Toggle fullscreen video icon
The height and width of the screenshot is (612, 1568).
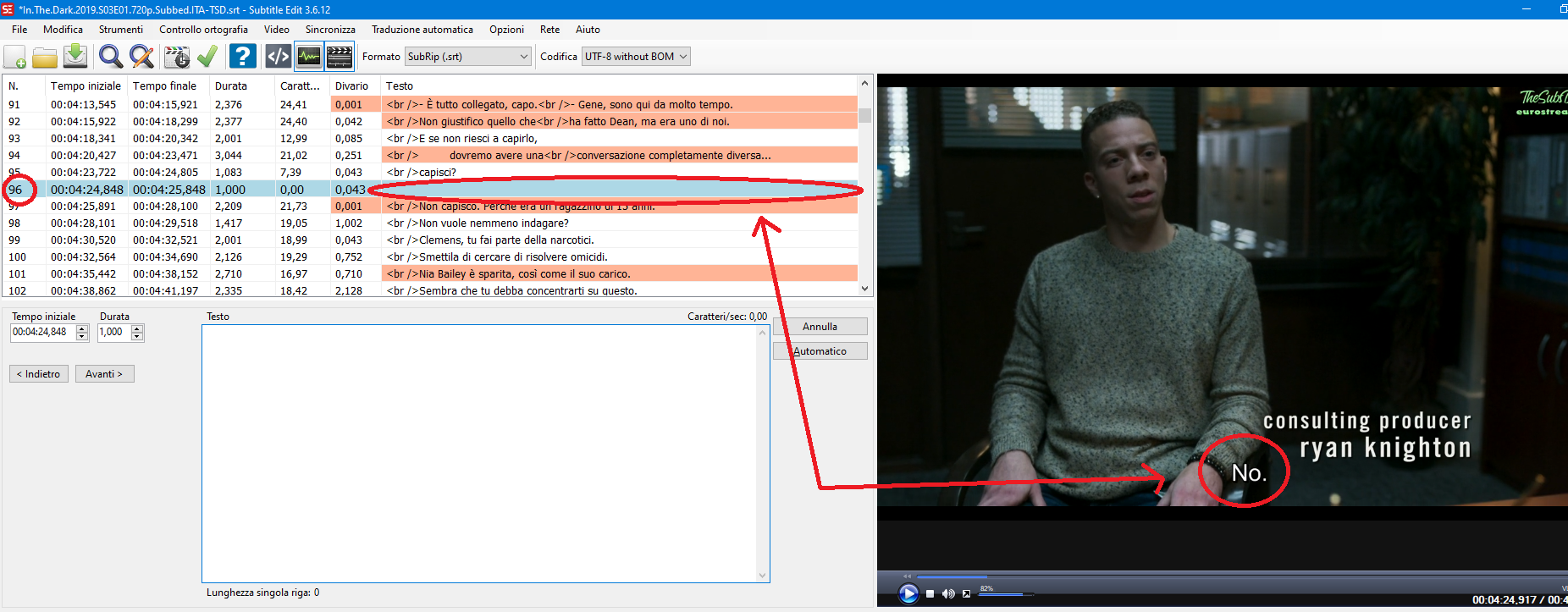point(966,593)
